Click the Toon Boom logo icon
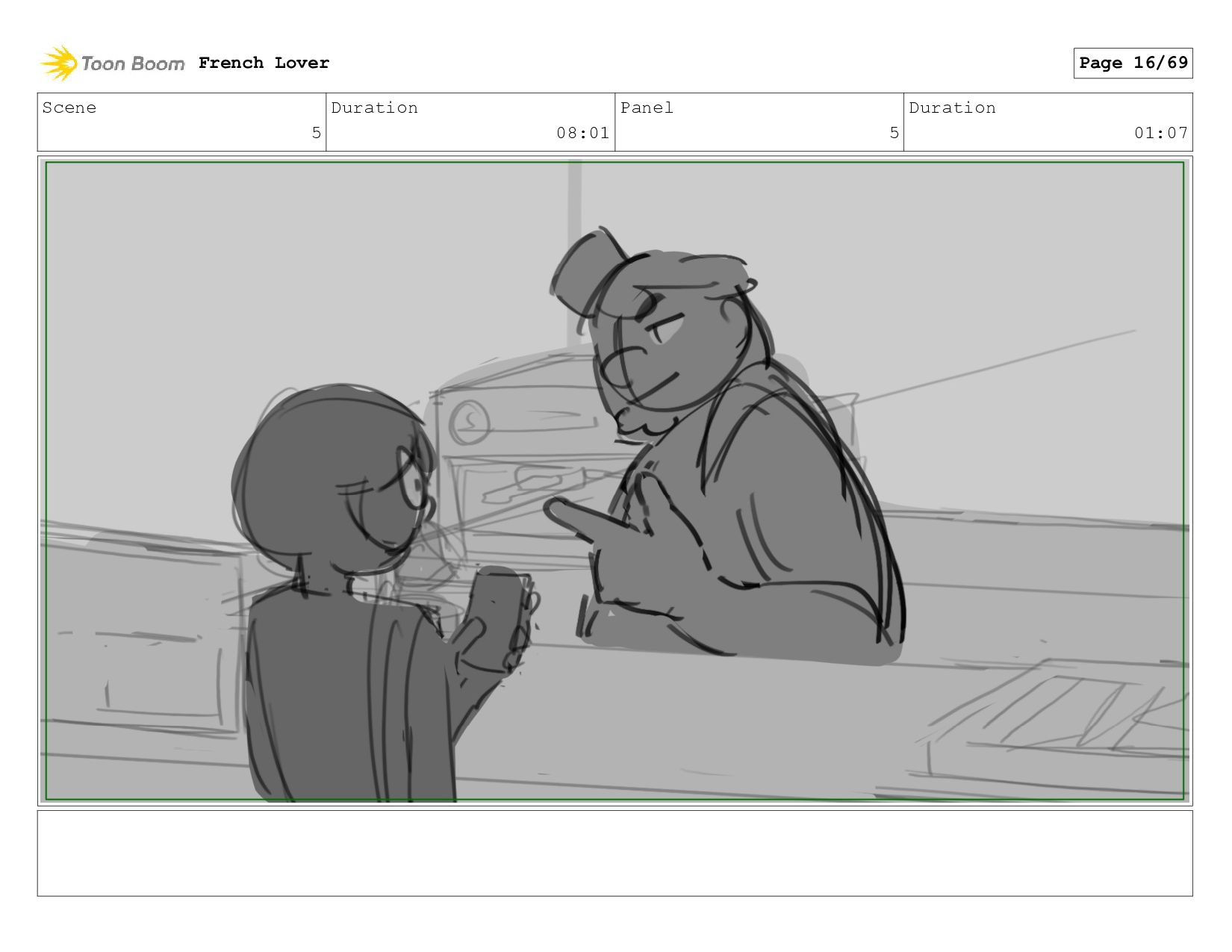 [58, 63]
